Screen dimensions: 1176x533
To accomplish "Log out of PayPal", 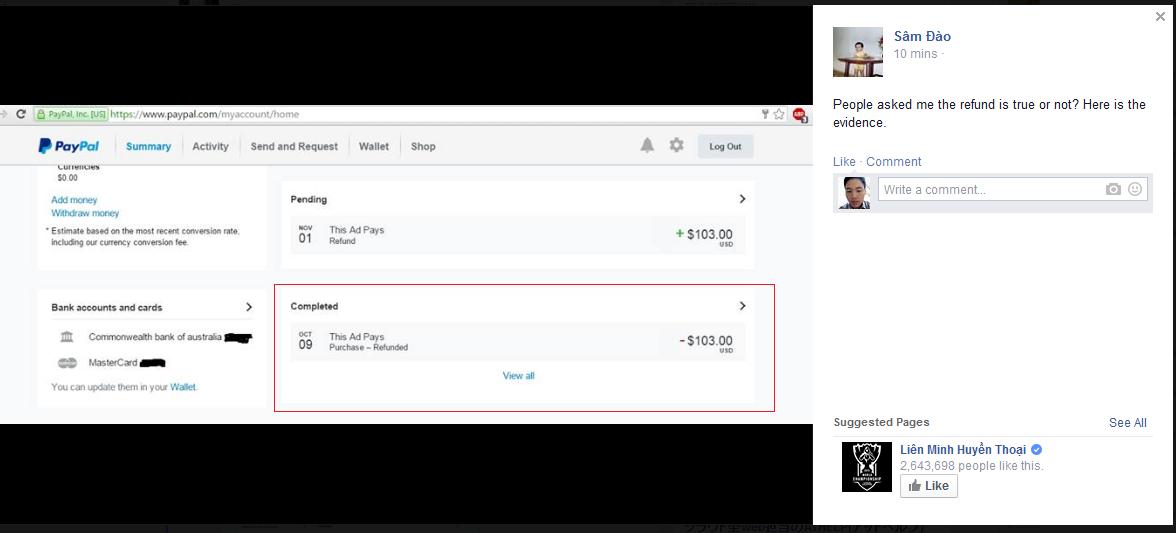I will pyautogui.click(x=725, y=146).
